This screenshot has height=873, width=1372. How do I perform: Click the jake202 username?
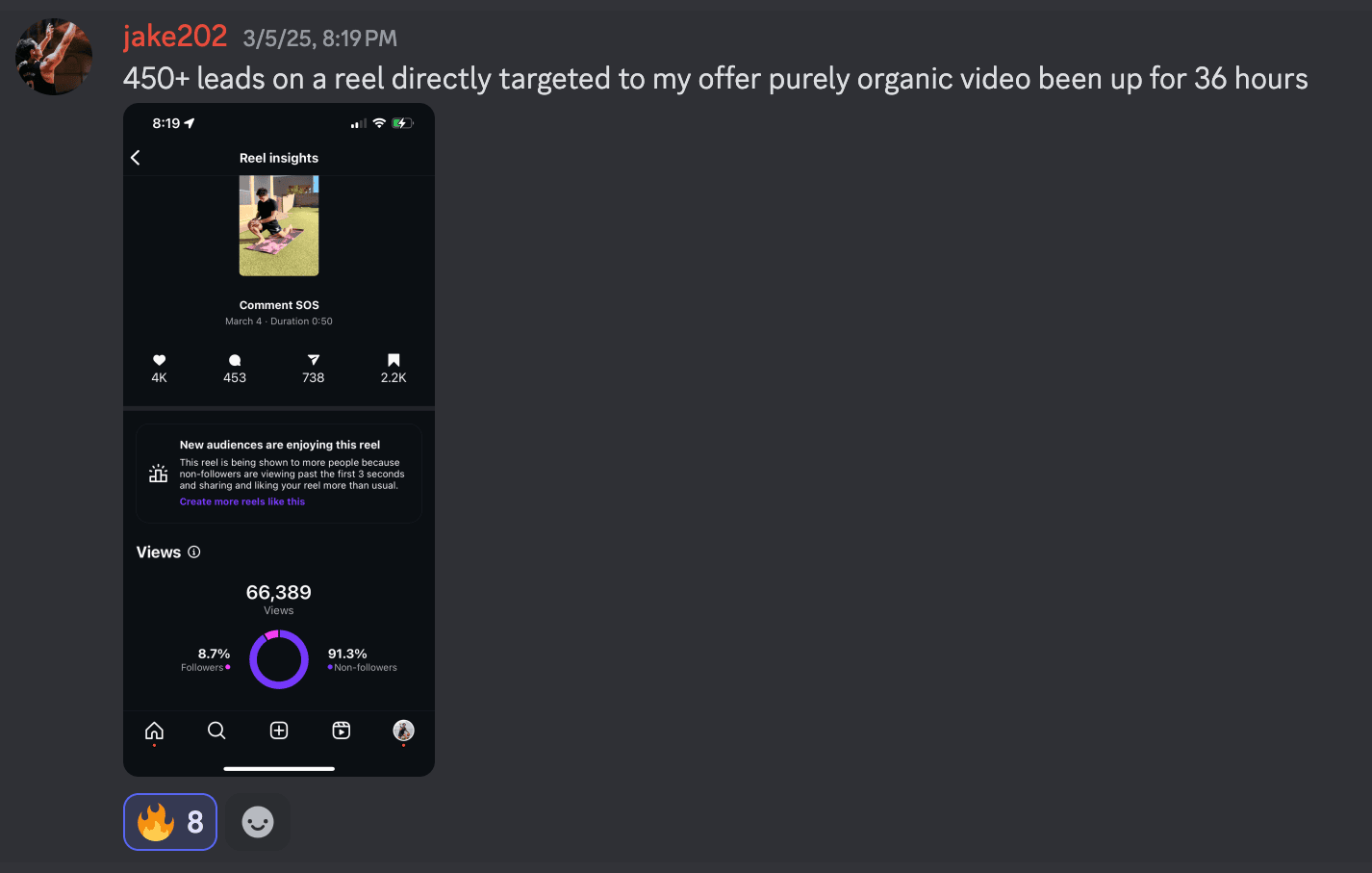pos(175,37)
